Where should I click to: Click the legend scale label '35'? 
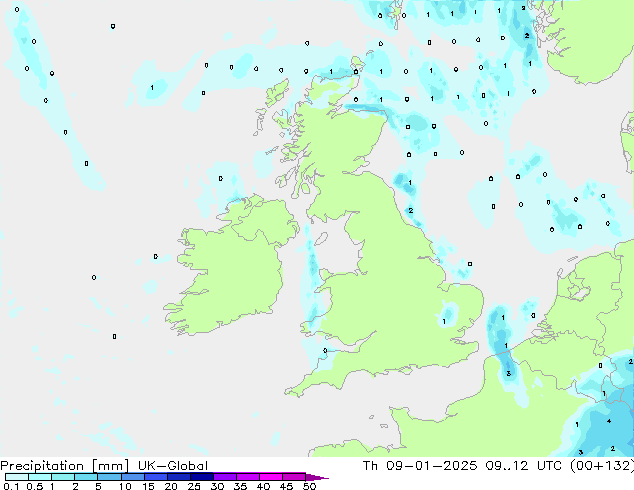240,486
